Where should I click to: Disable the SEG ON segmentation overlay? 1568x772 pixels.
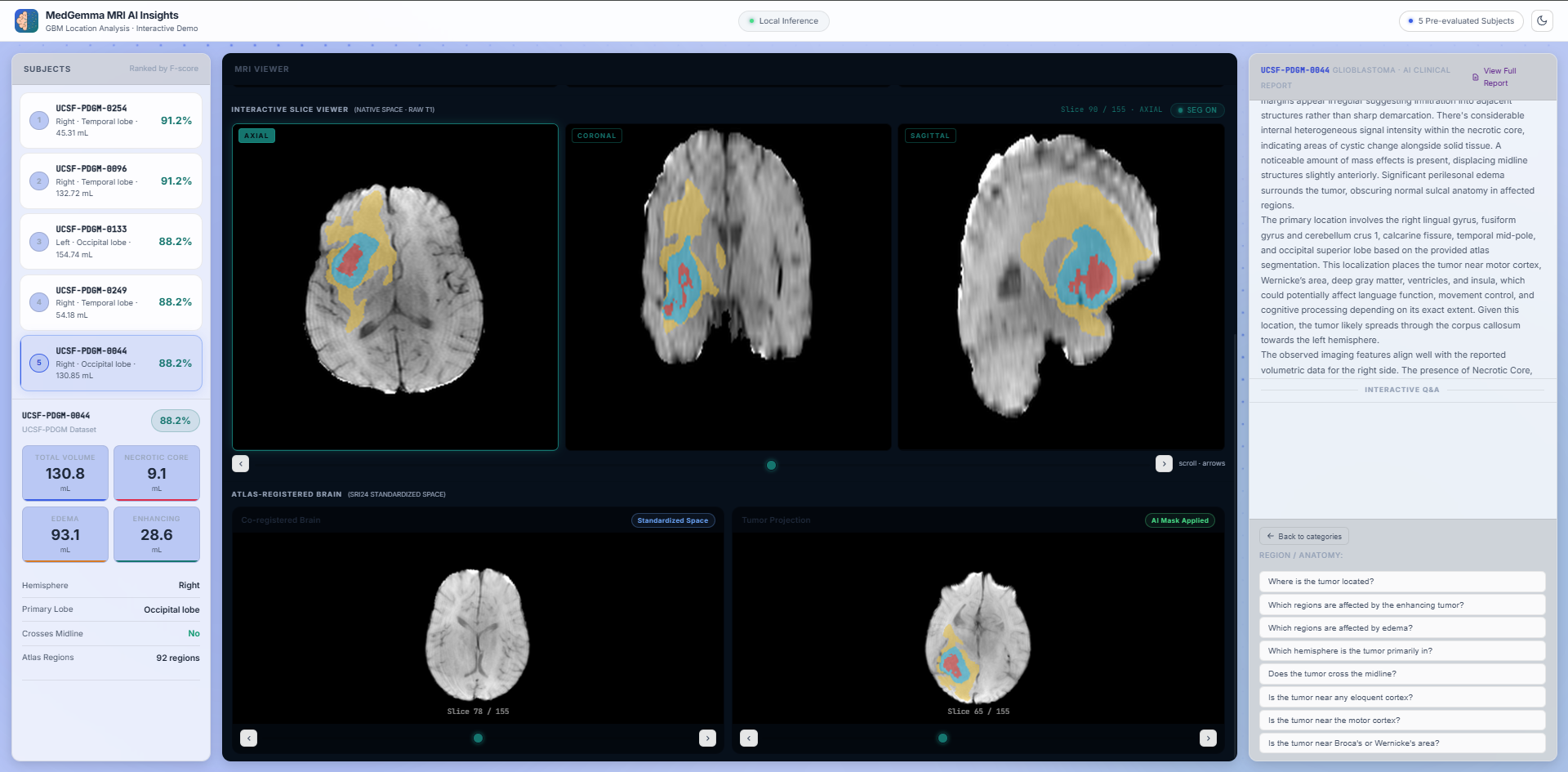tap(1196, 109)
